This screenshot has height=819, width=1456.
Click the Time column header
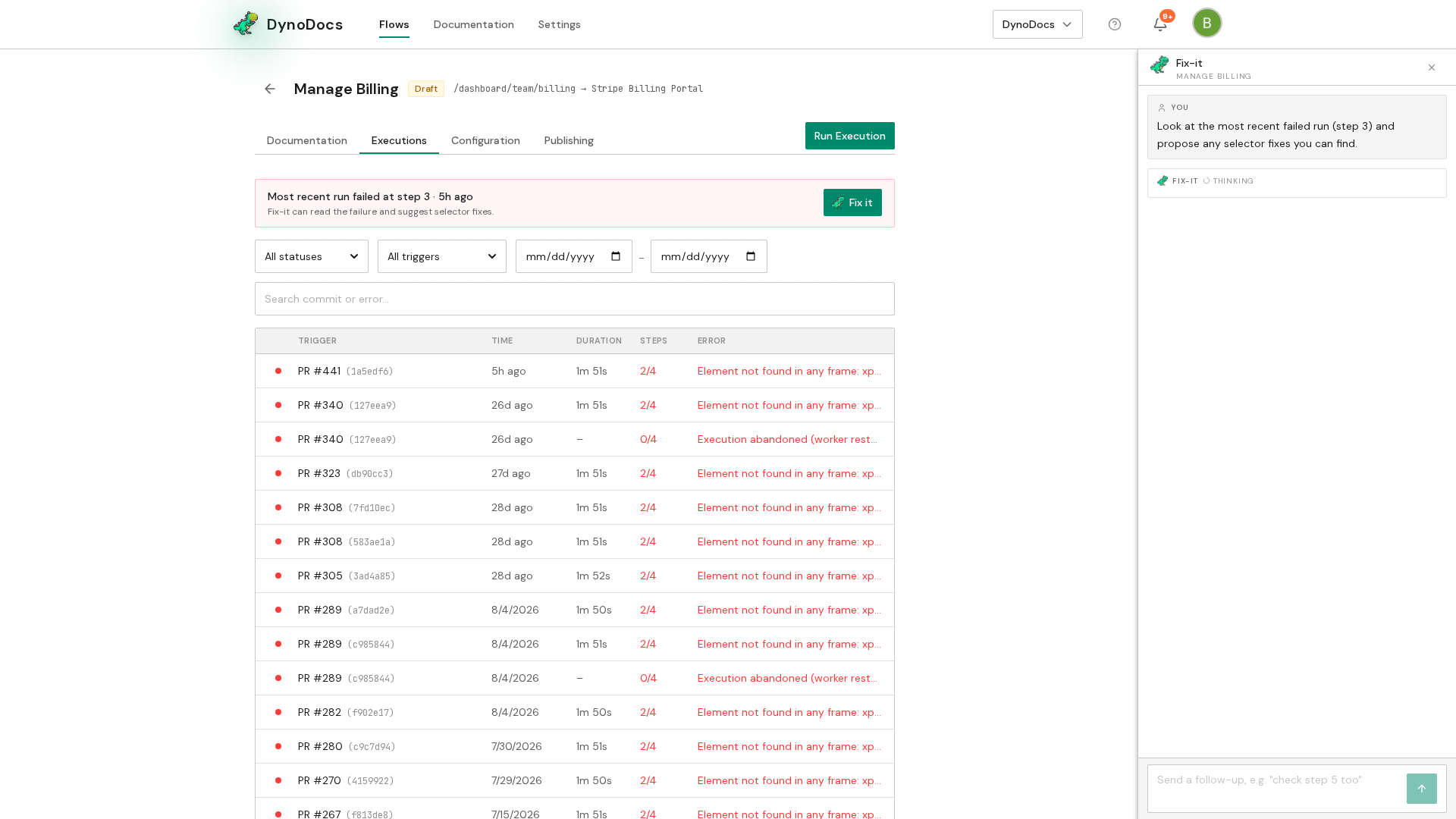502,340
